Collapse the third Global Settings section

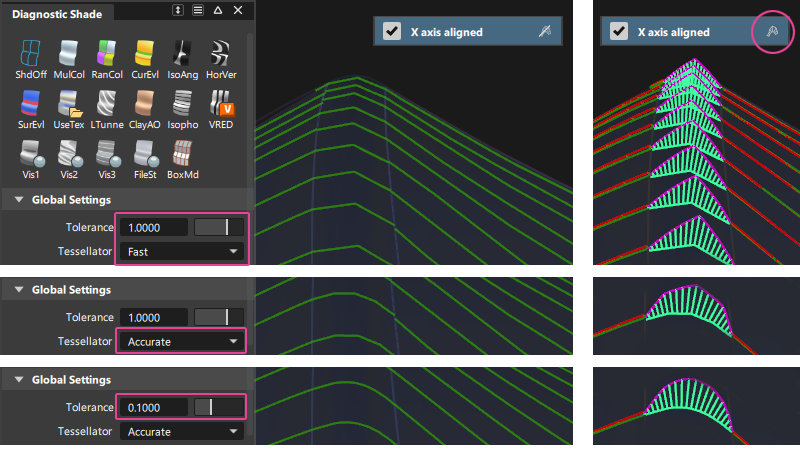pyautogui.click(x=19, y=380)
